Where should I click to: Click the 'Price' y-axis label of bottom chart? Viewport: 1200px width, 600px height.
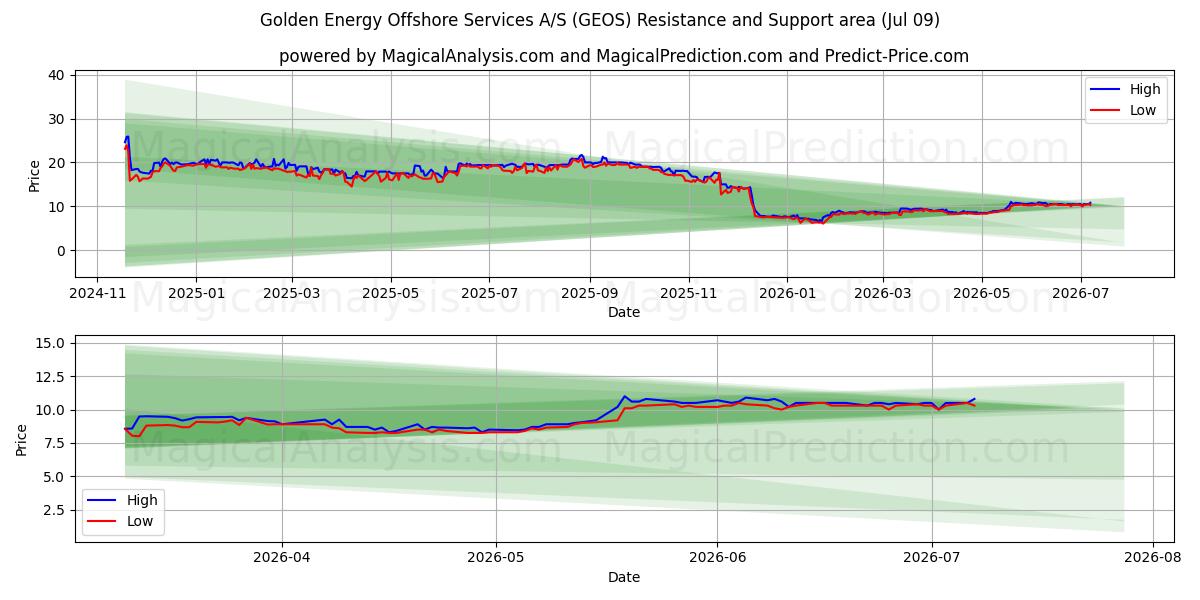(x=22, y=439)
